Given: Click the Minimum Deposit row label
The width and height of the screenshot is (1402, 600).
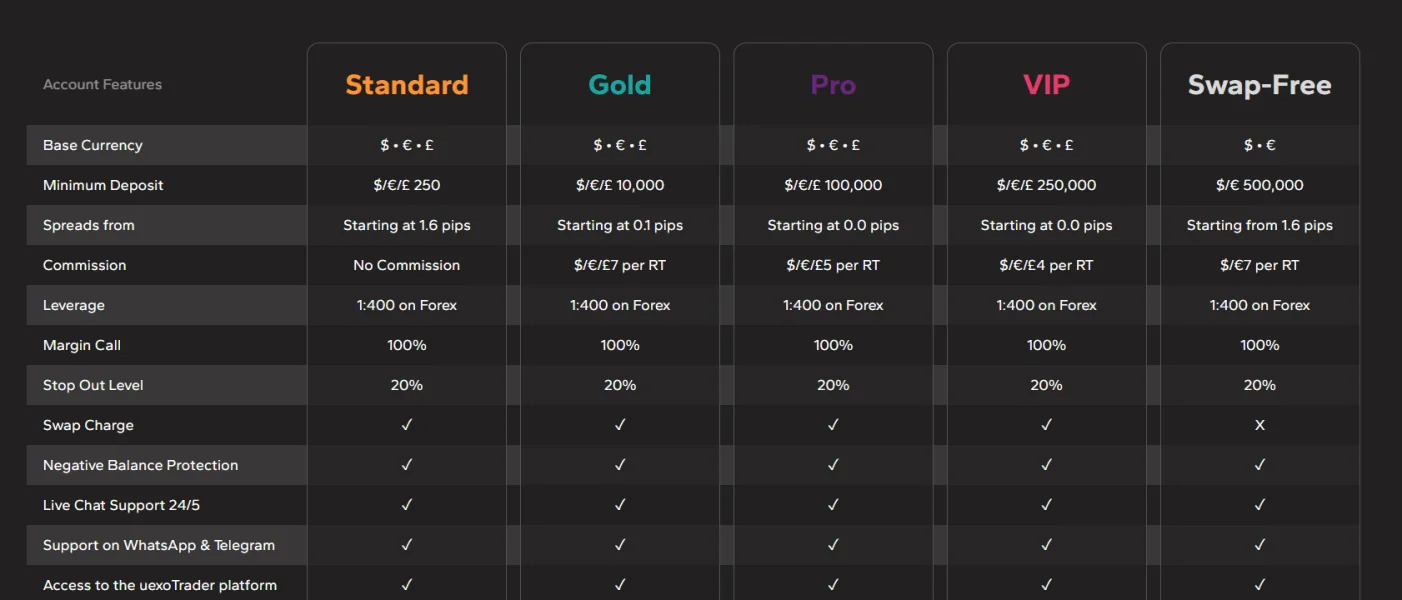Looking at the screenshot, I should pos(103,185).
